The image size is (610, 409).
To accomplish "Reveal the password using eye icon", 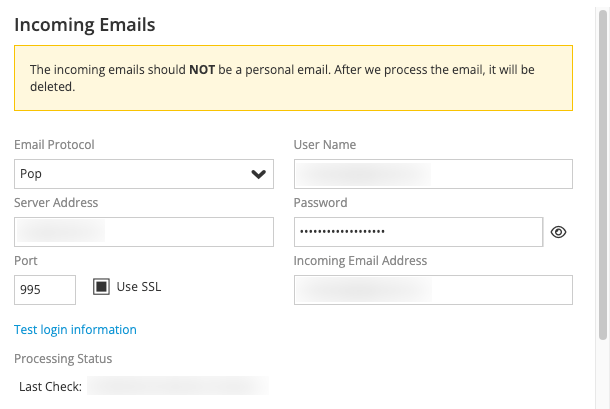I will click(x=558, y=232).
